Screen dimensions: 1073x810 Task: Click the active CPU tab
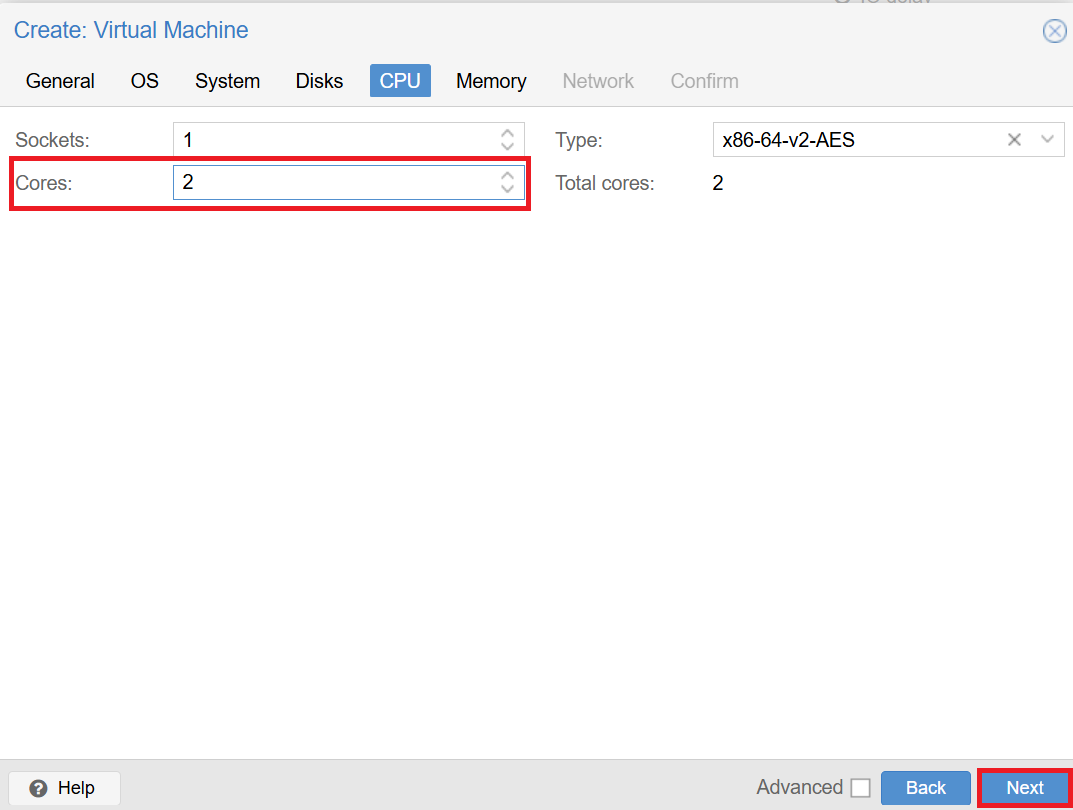point(400,81)
